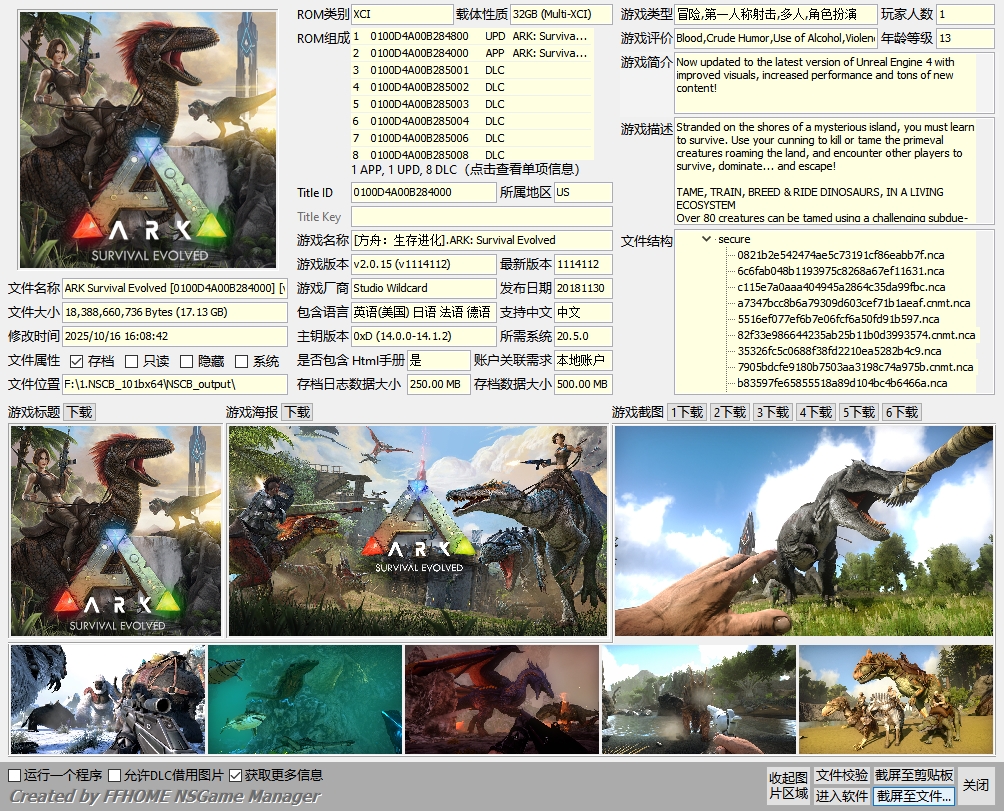Image resolution: width=1004 pixels, height=811 pixels.
Task: Click 下载 button next to 游戏标题
Action: pos(79,412)
